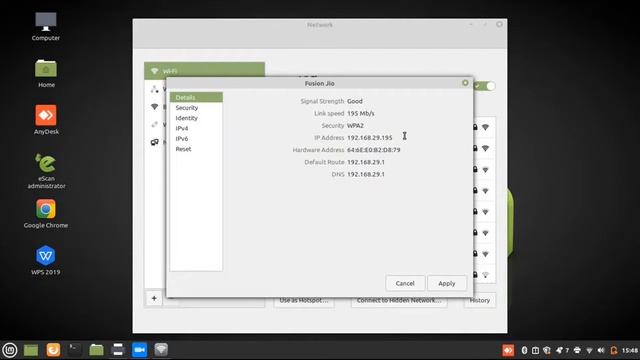Click the History button in Network window
Screen dimensions: 640x360
(480, 300)
